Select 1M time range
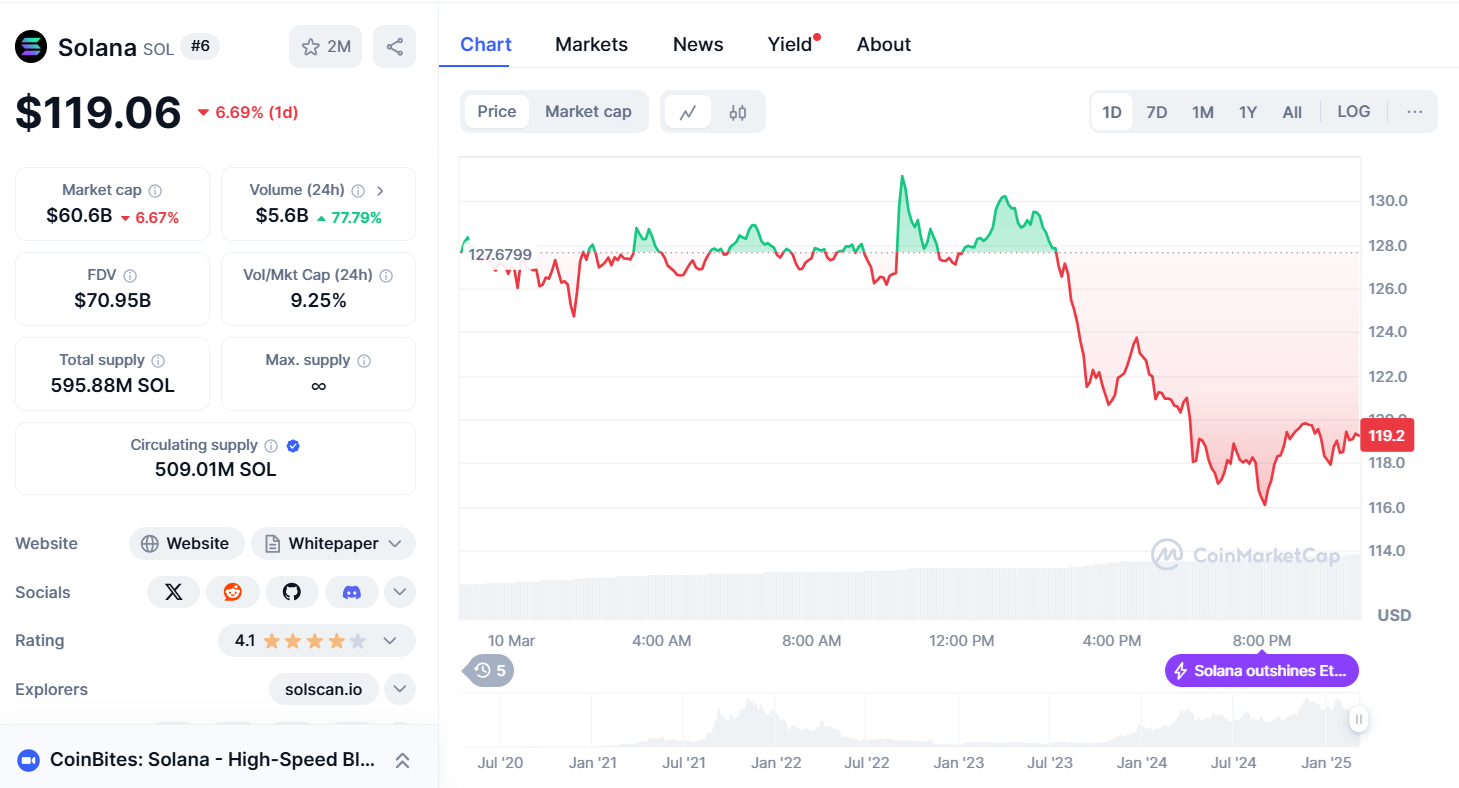 click(1203, 112)
